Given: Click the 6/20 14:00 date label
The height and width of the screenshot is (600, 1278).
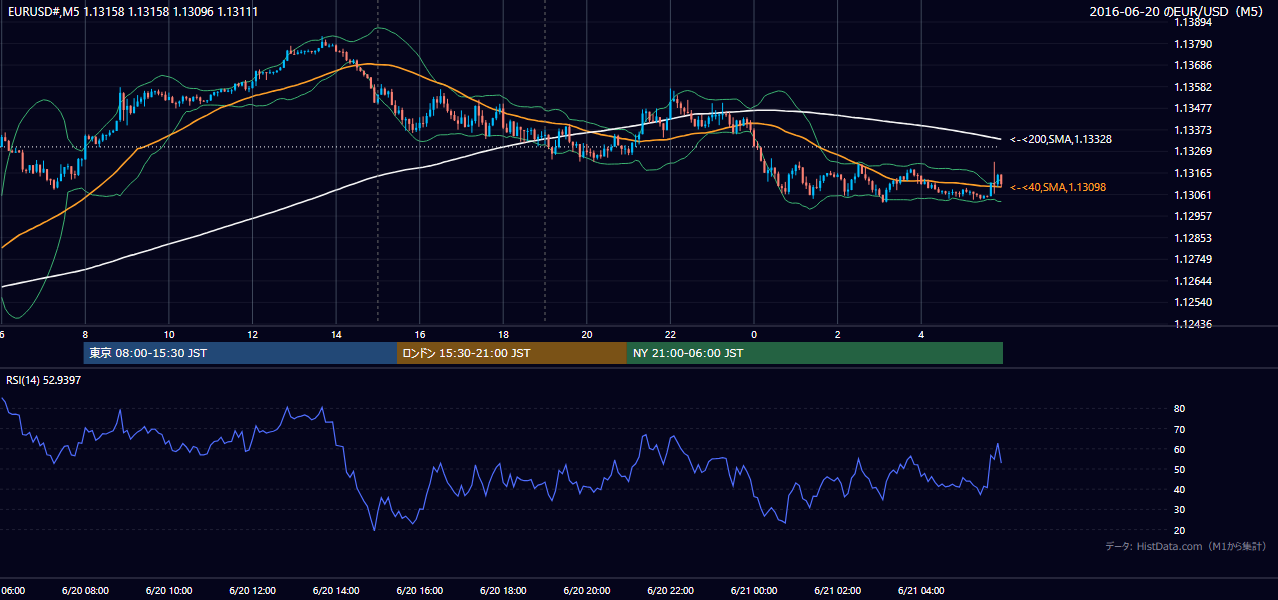Looking at the screenshot, I should tap(335, 591).
